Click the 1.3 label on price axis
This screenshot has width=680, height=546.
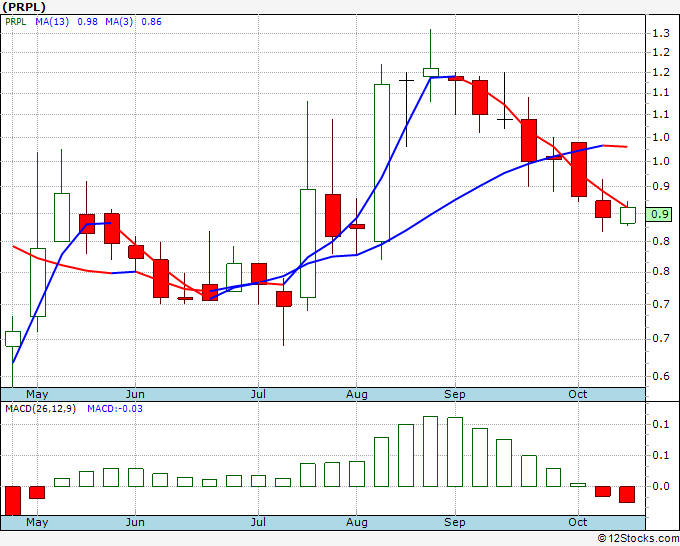(659, 33)
